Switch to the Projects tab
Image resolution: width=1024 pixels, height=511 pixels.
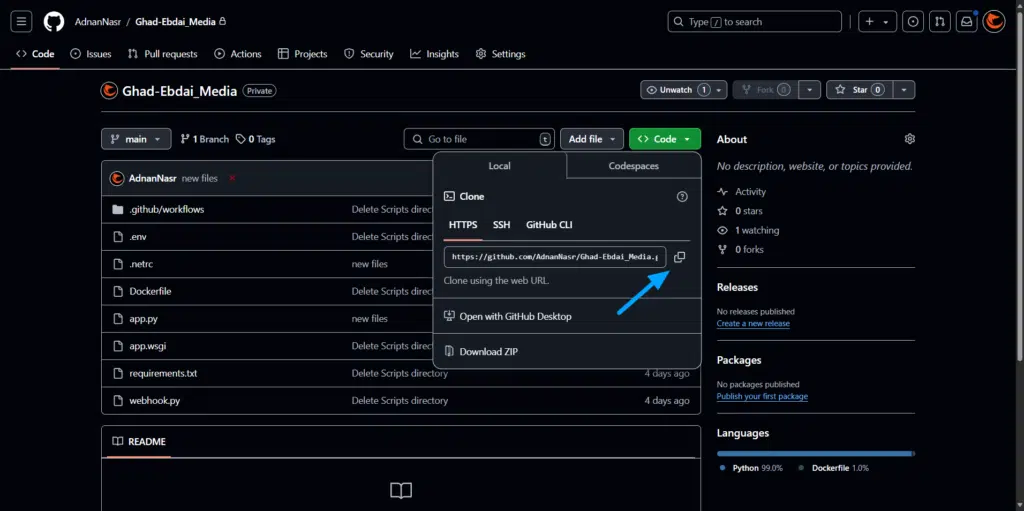pyautogui.click(x=302, y=54)
